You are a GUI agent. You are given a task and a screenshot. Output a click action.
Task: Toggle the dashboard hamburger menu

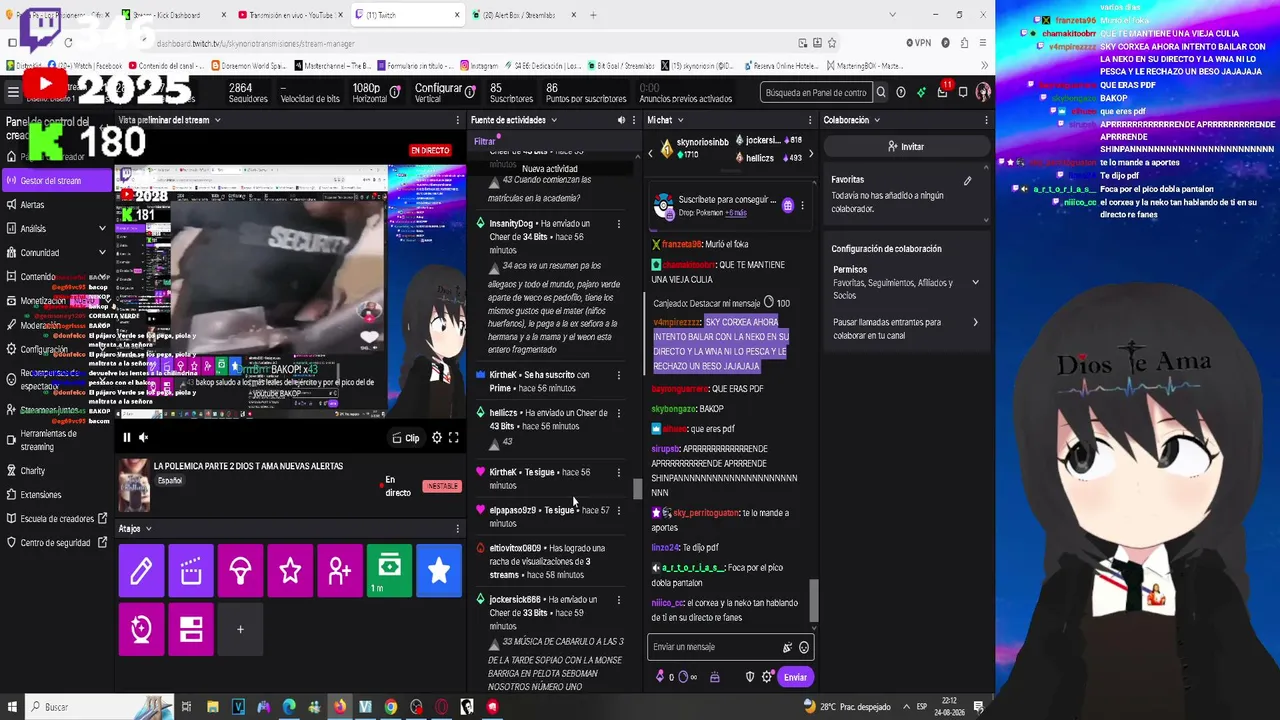[13, 92]
